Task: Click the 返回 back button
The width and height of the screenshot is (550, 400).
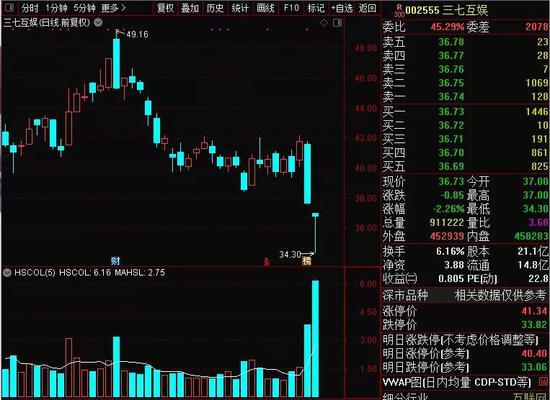Action: coord(368,8)
